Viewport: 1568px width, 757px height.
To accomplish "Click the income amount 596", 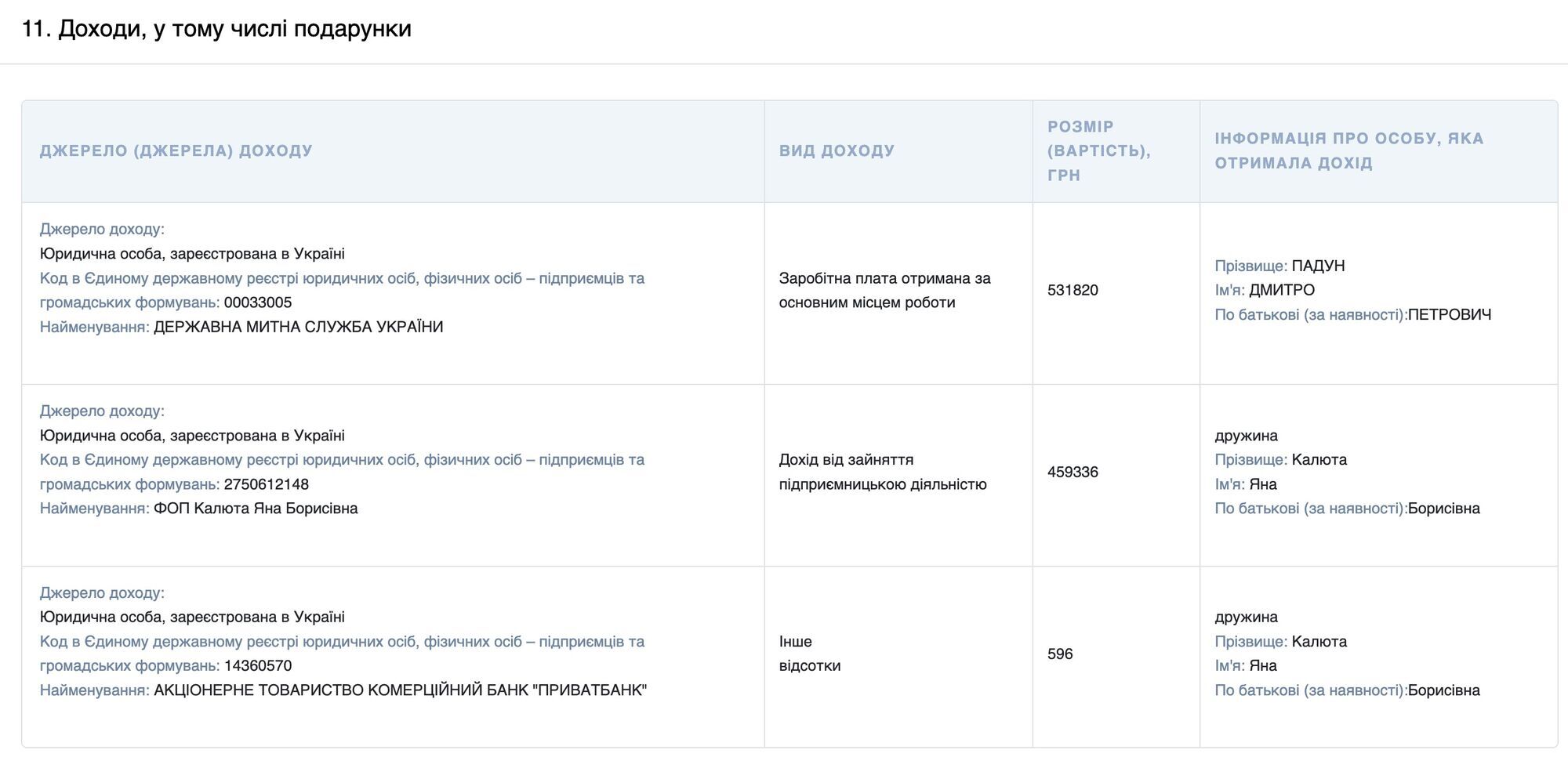I will click(x=1060, y=654).
